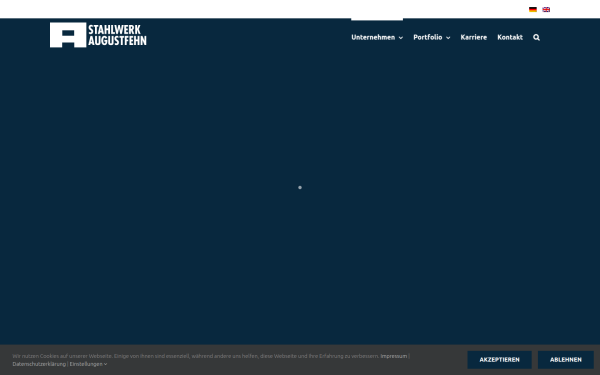Click the Stahlwerk Augustfehn logo
Screen dimensions: 600x375
[98, 35]
